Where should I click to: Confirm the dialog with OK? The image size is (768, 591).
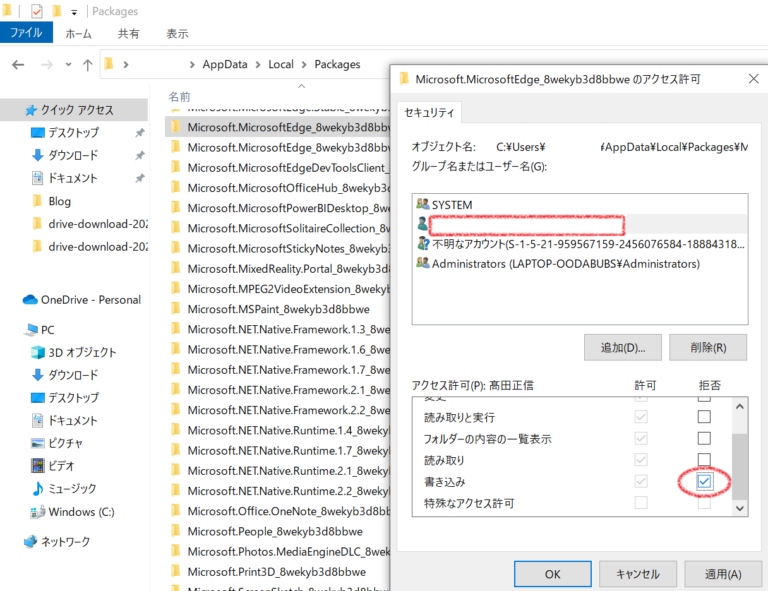click(552, 574)
